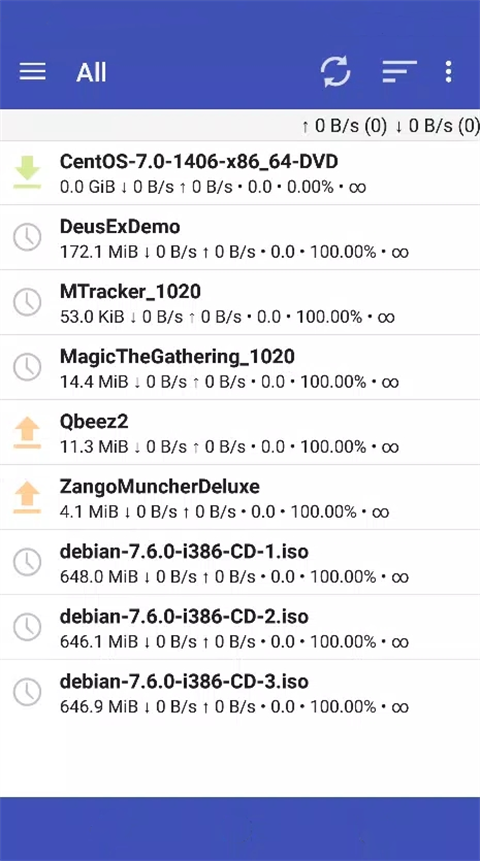Open the sort options icon

click(x=399, y=71)
